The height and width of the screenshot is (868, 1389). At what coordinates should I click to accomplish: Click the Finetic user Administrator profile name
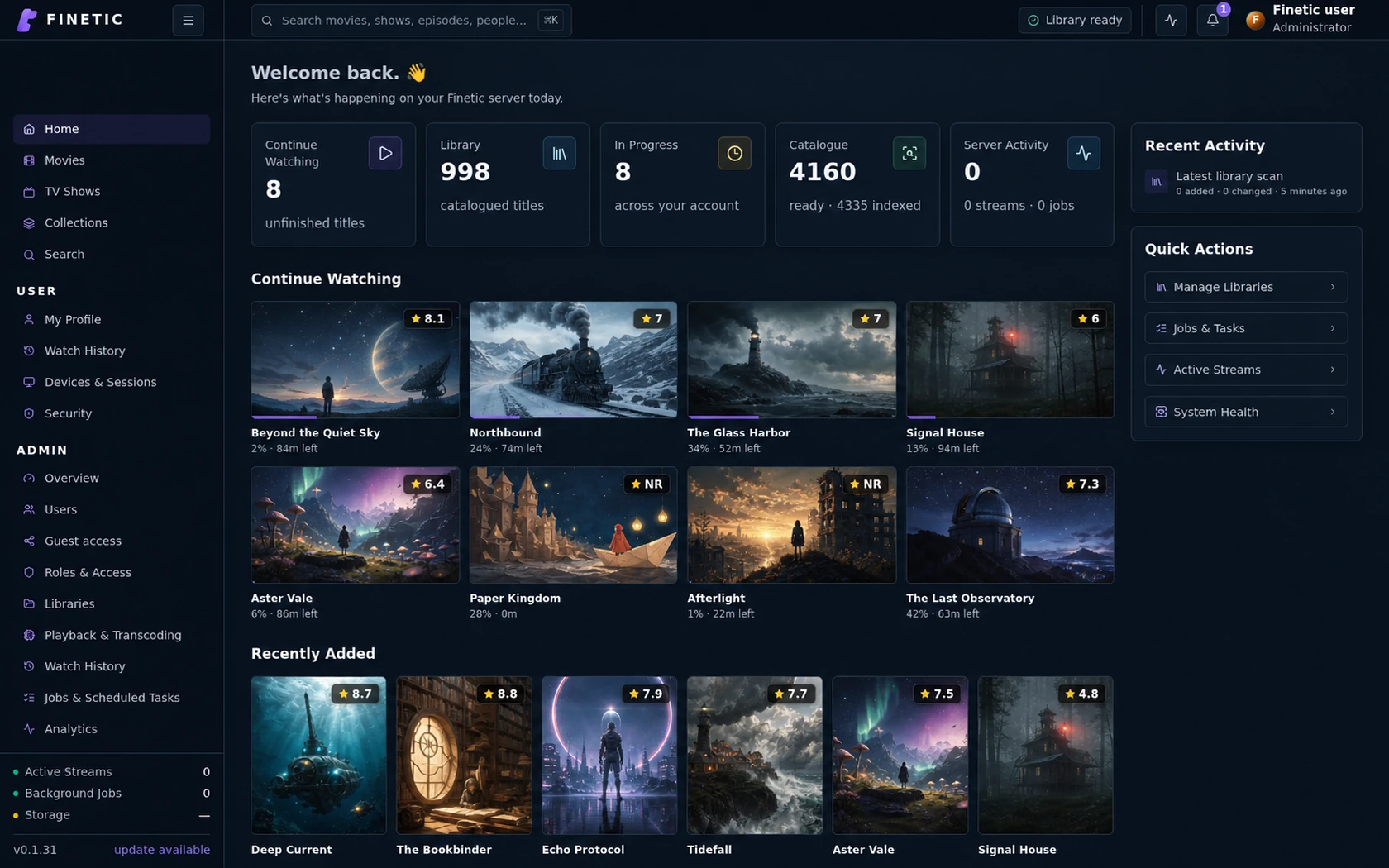1313,18
